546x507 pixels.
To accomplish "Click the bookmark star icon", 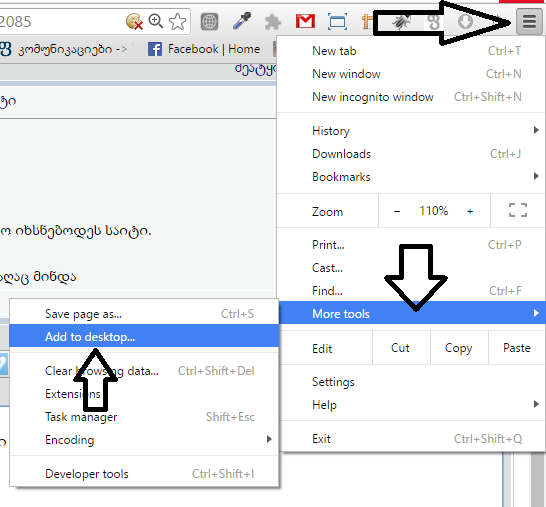I will pyautogui.click(x=178, y=22).
